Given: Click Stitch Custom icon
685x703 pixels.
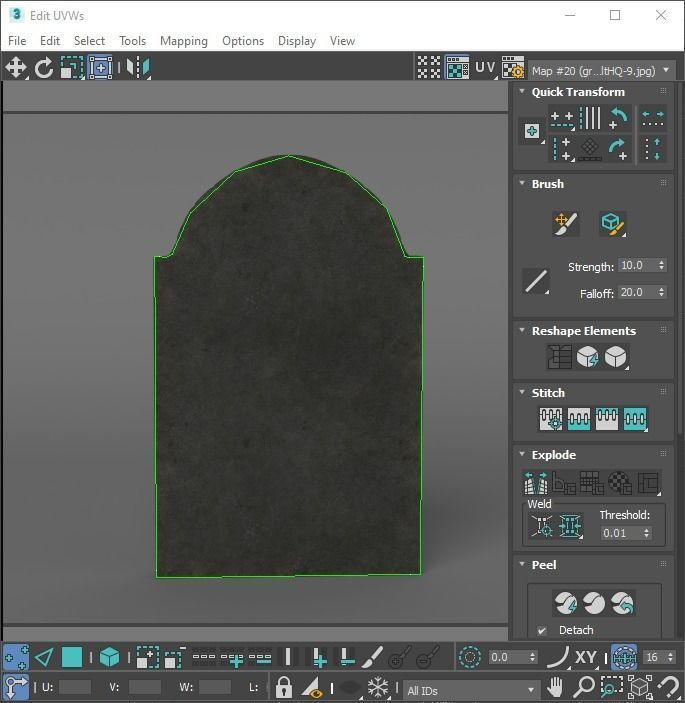Looking at the screenshot, I should coord(635,419).
